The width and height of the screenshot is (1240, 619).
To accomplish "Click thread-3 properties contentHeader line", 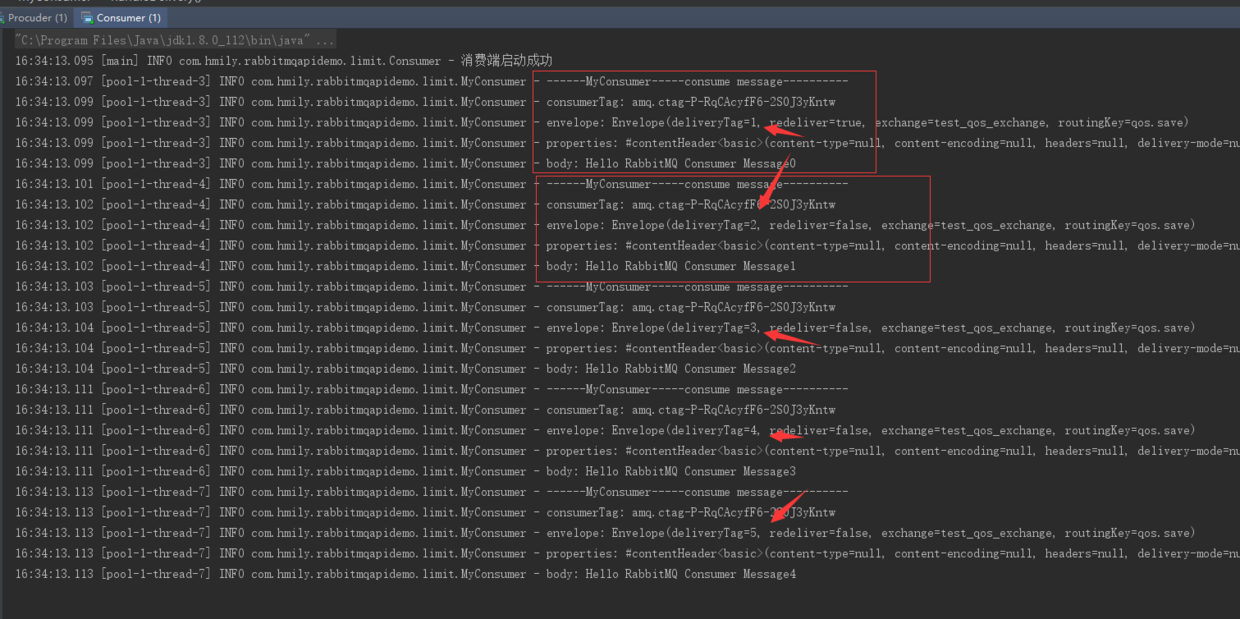I will [x=627, y=143].
